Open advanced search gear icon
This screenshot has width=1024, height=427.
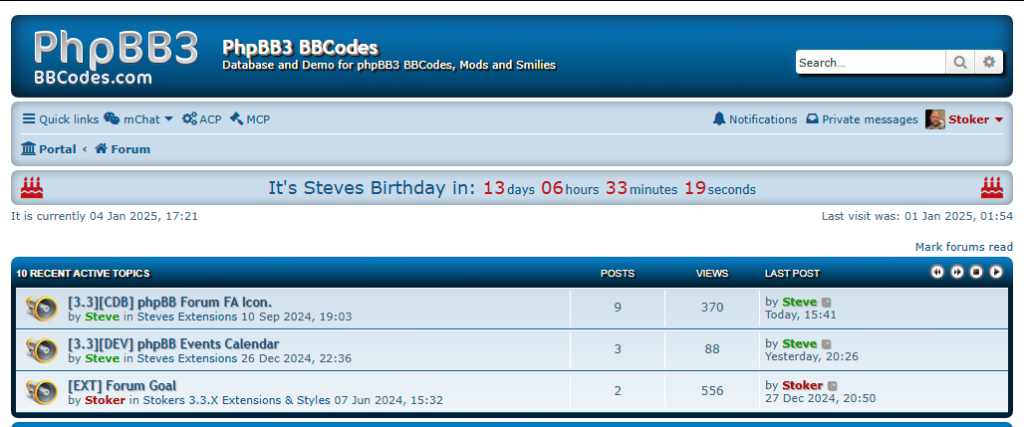pos(989,63)
